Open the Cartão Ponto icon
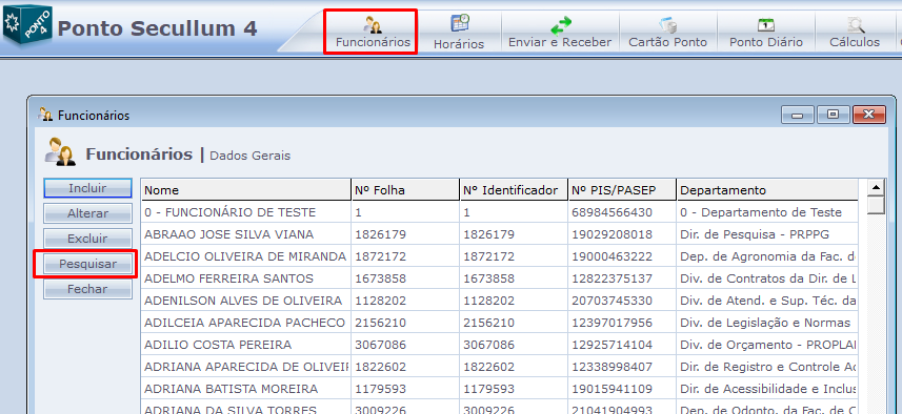The height and width of the screenshot is (414, 902). pos(667,23)
